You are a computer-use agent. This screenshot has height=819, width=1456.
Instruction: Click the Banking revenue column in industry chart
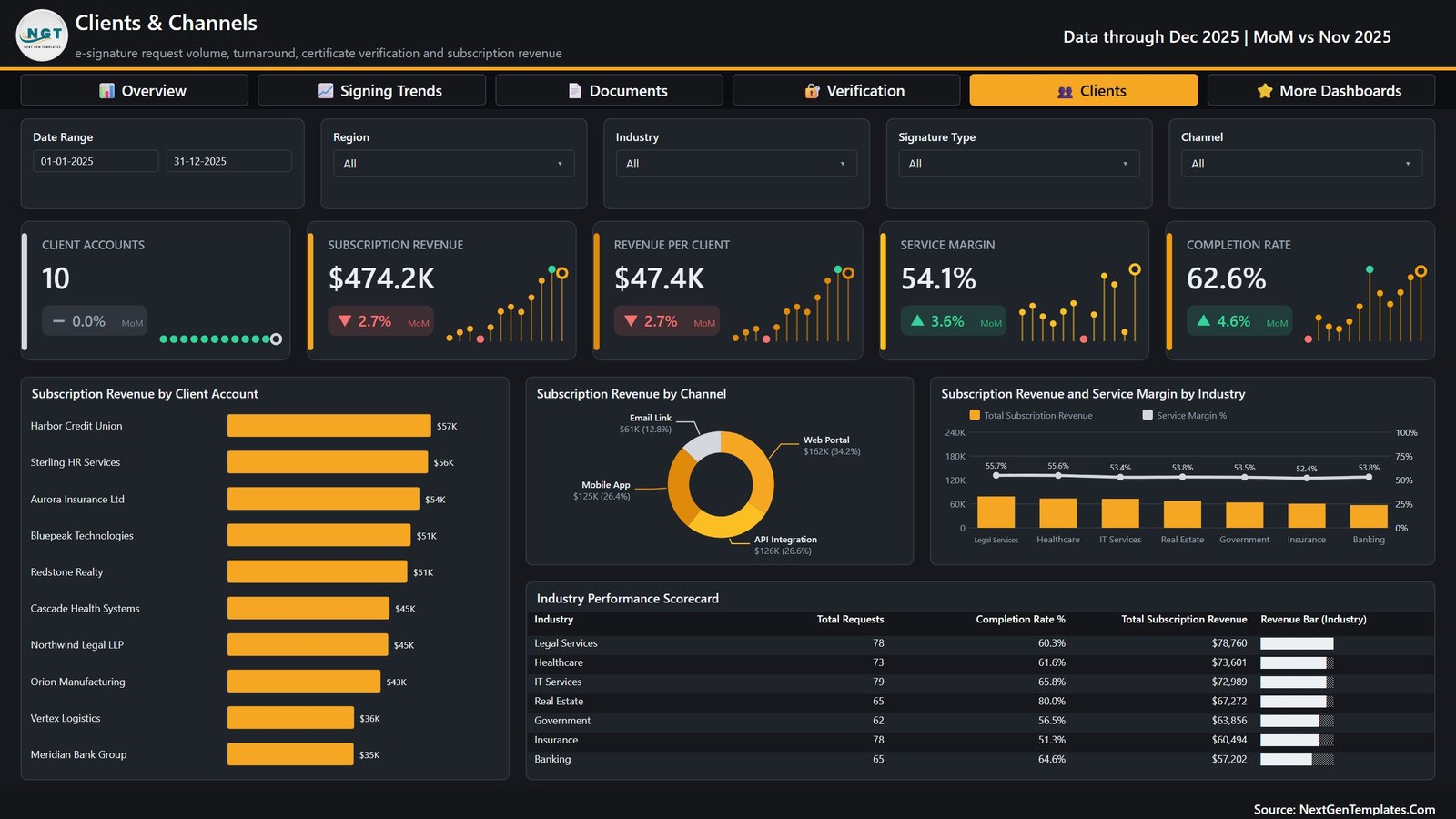[1369, 516]
